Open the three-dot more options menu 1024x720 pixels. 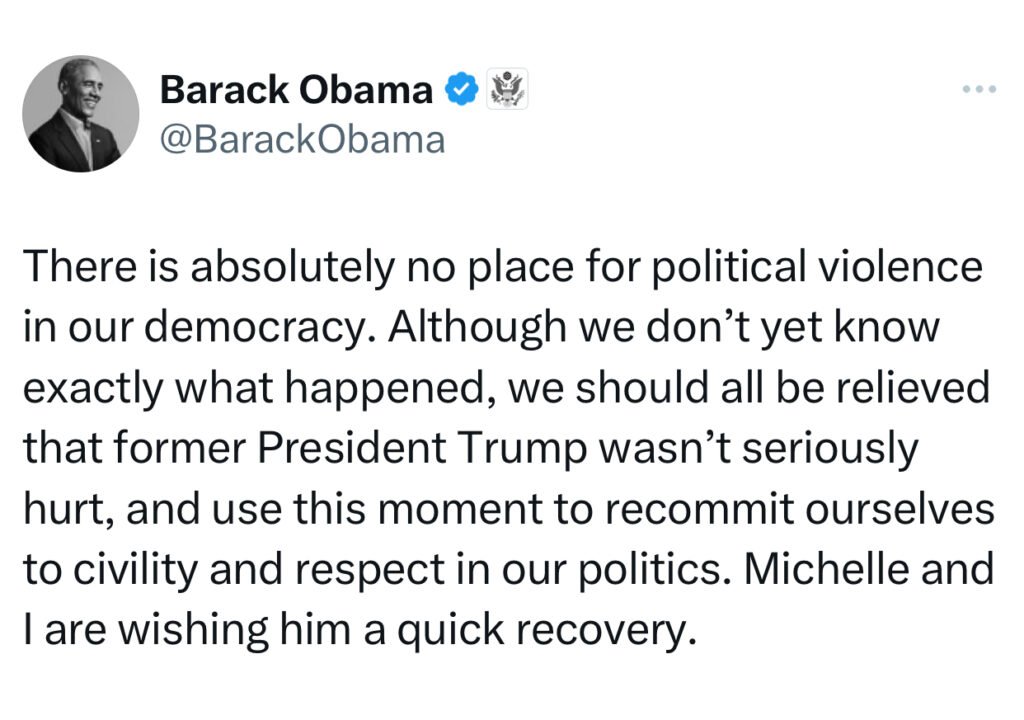(x=979, y=89)
